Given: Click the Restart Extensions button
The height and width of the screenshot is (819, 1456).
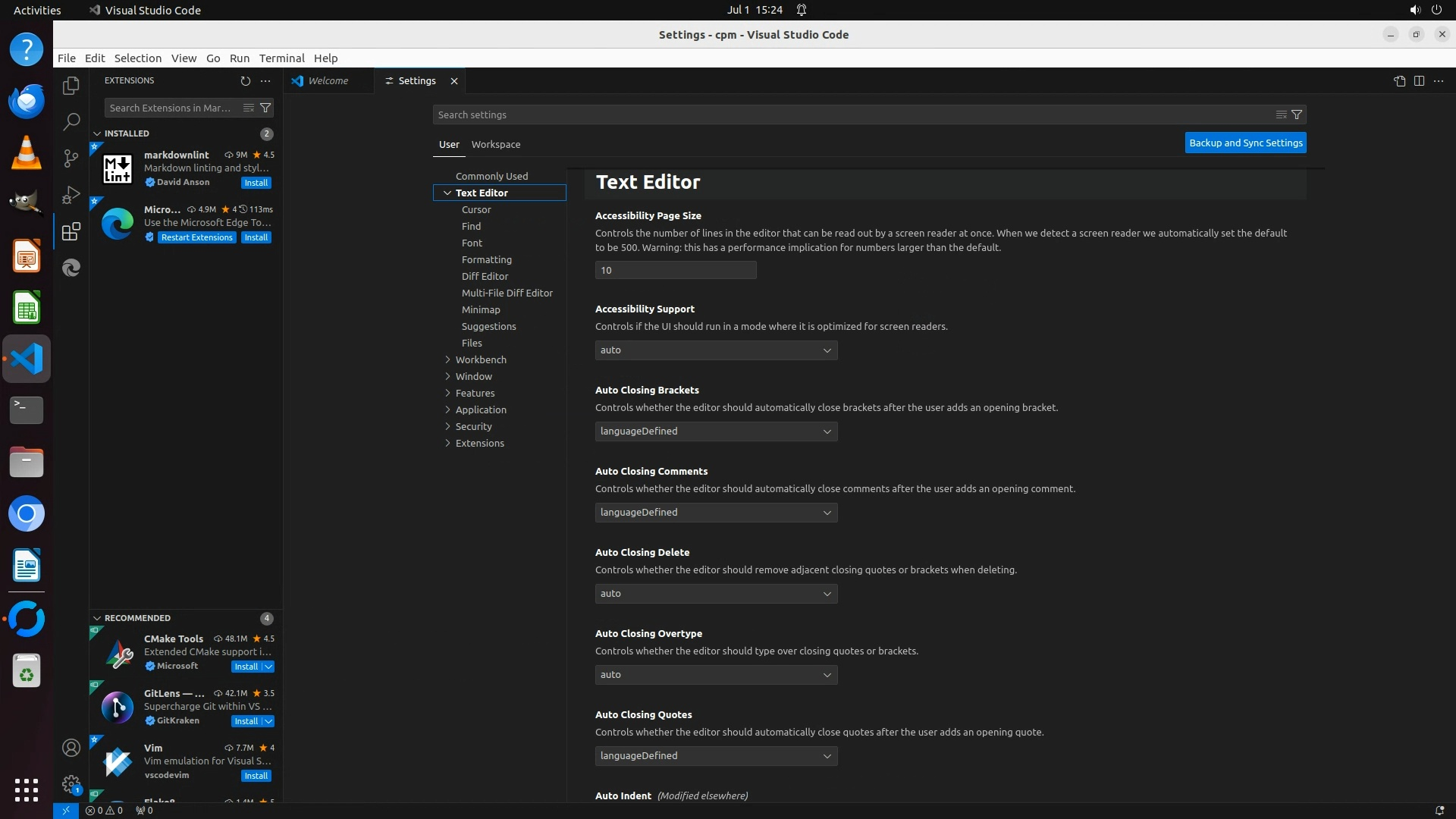Looking at the screenshot, I should (196, 237).
